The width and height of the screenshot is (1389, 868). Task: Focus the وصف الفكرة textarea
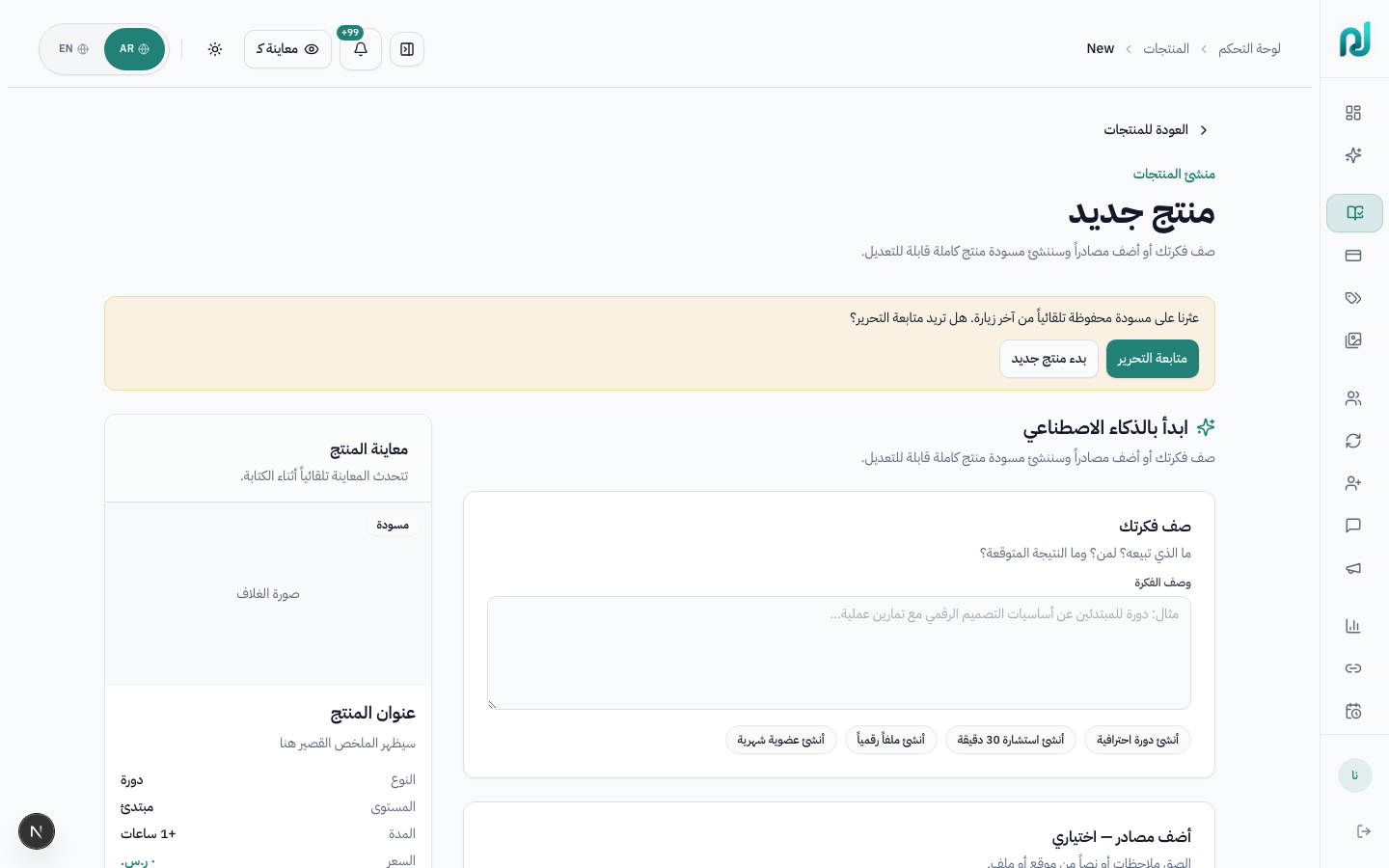click(x=839, y=653)
